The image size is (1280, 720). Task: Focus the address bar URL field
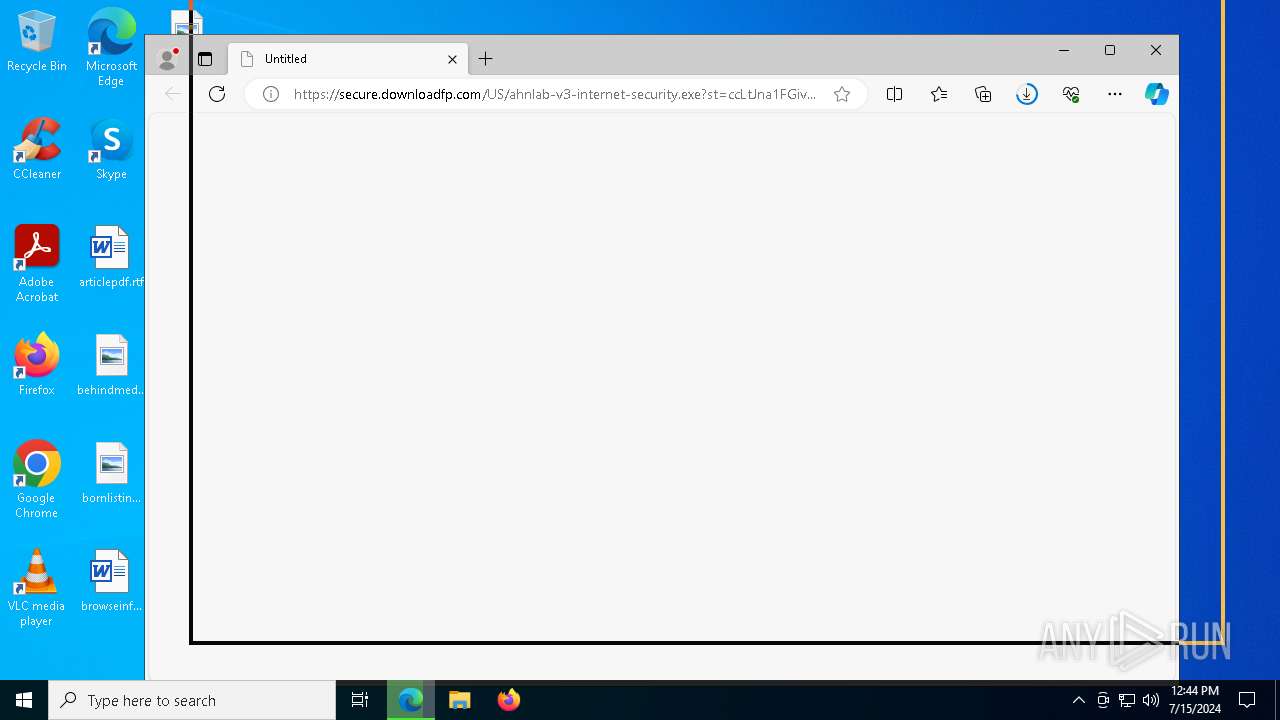[555, 94]
